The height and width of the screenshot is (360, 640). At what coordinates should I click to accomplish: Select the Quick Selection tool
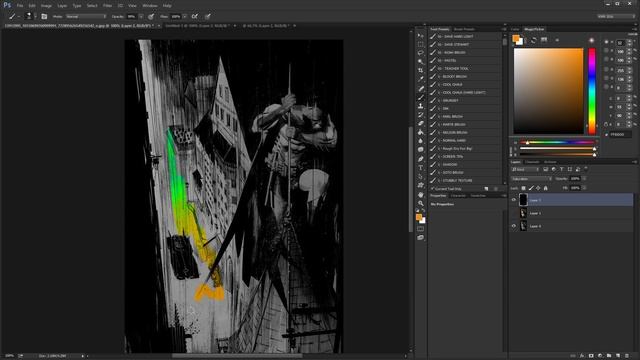420,62
